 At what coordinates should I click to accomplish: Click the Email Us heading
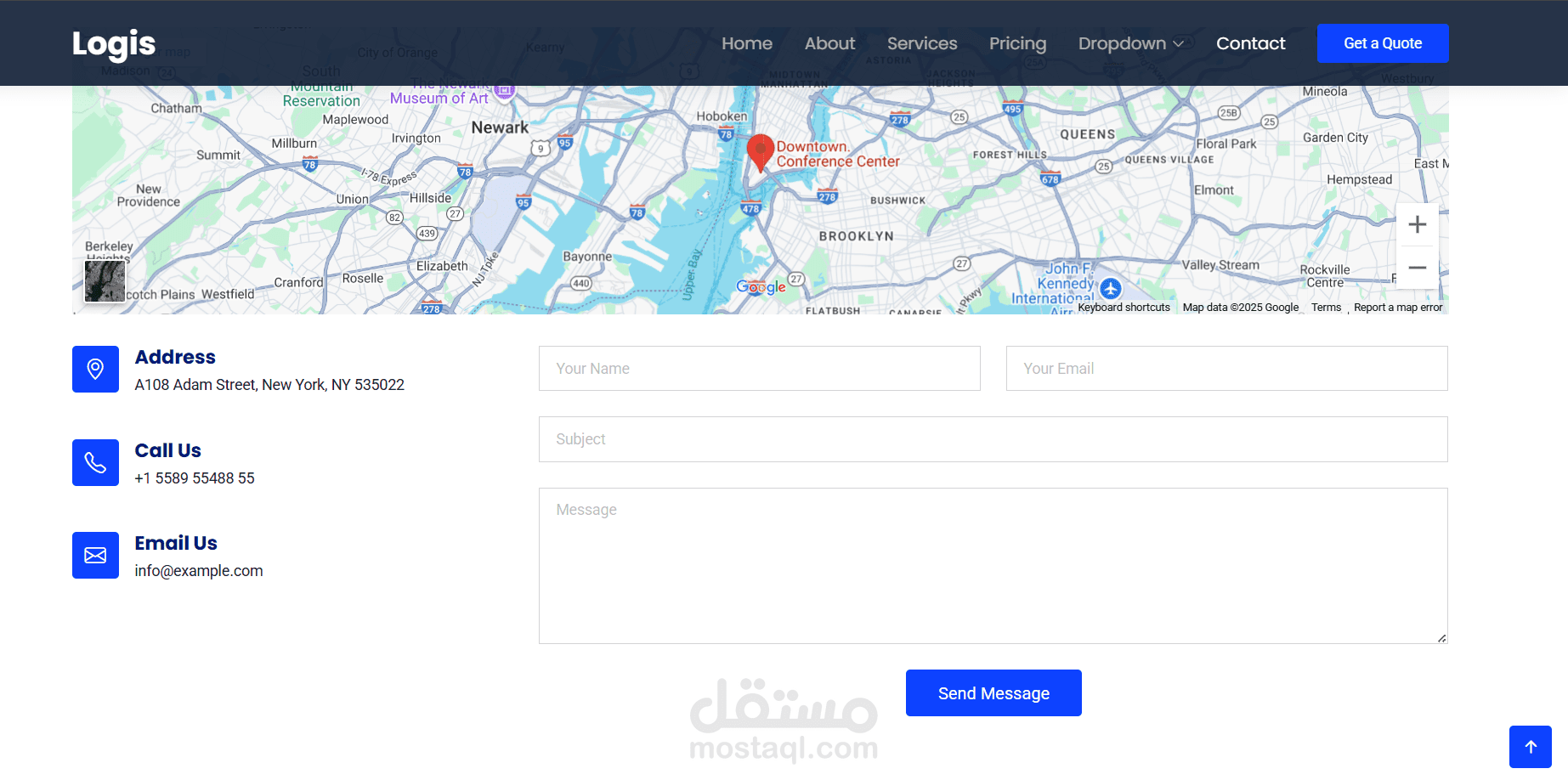(x=176, y=543)
